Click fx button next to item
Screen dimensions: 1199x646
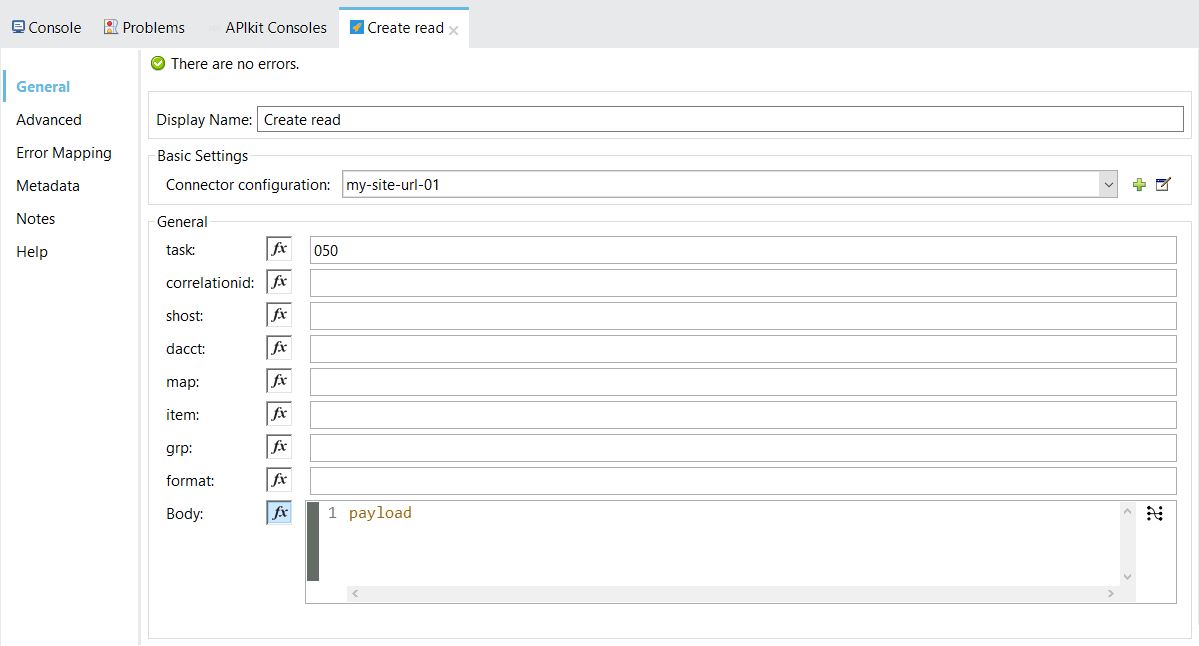(279, 414)
